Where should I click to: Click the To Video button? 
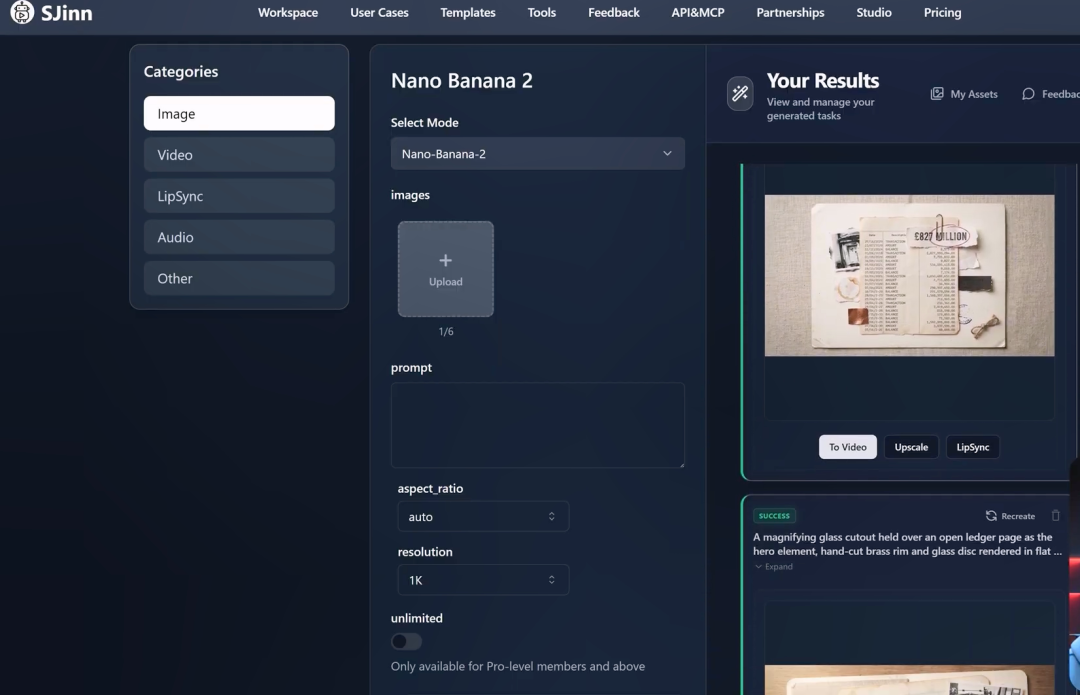(x=847, y=447)
